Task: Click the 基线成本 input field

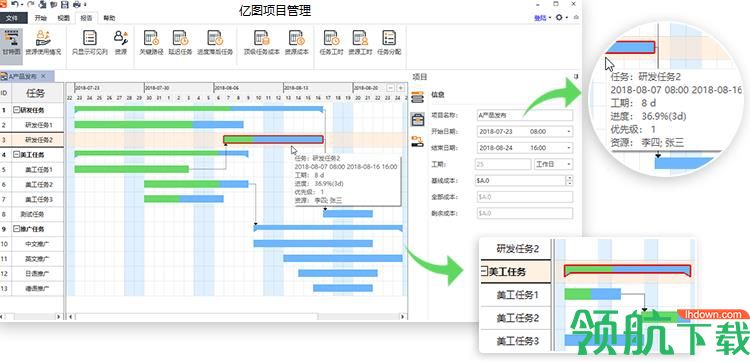Action: [521, 180]
